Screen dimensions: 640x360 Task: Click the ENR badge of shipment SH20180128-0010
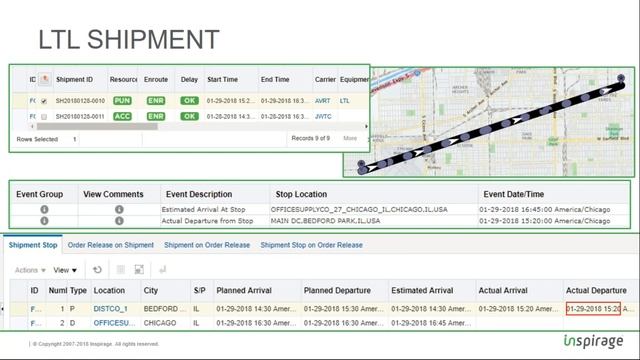pyautogui.click(x=156, y=100)
